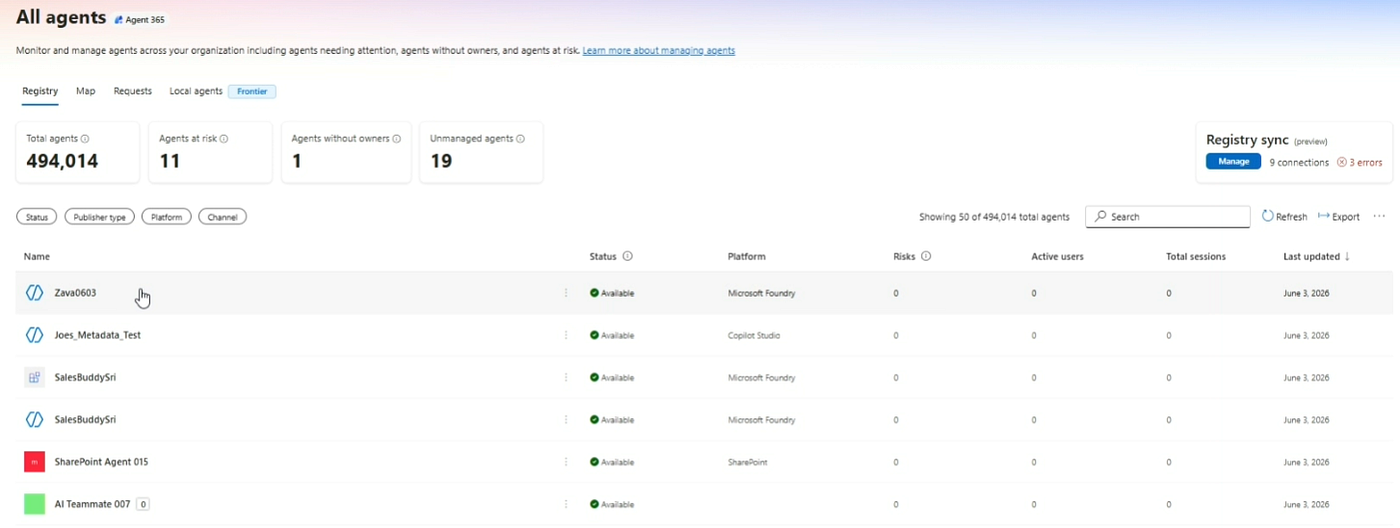This screenshot has height=528, width=1400.
Task: Open more options for AI Teammate 007
Action: [x=566, y=504]
